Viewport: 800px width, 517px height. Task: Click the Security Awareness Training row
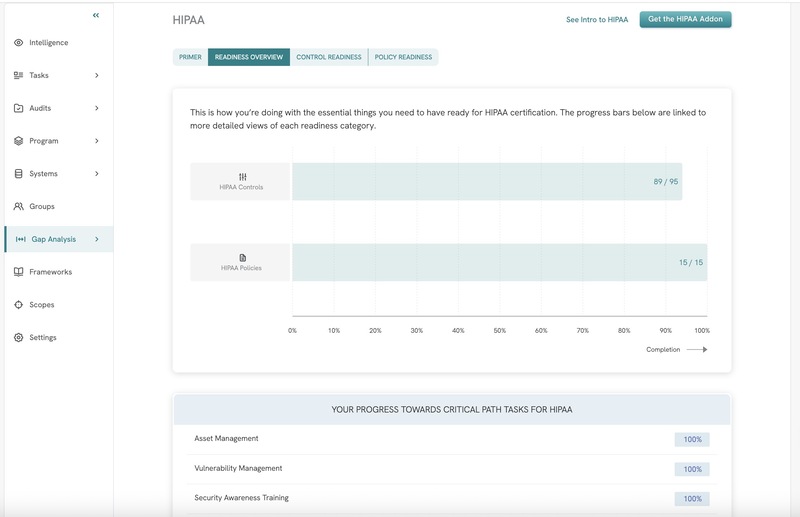(x=452, y=499)
